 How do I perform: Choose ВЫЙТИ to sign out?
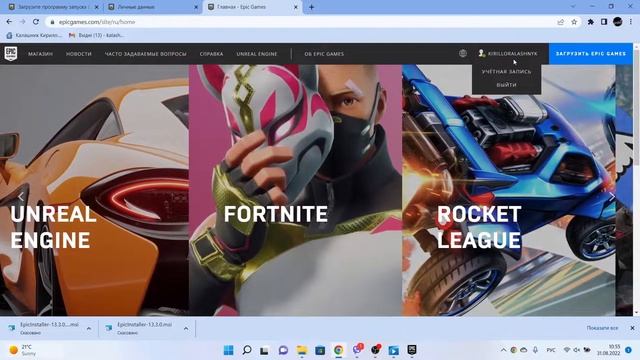click(507, 85)
